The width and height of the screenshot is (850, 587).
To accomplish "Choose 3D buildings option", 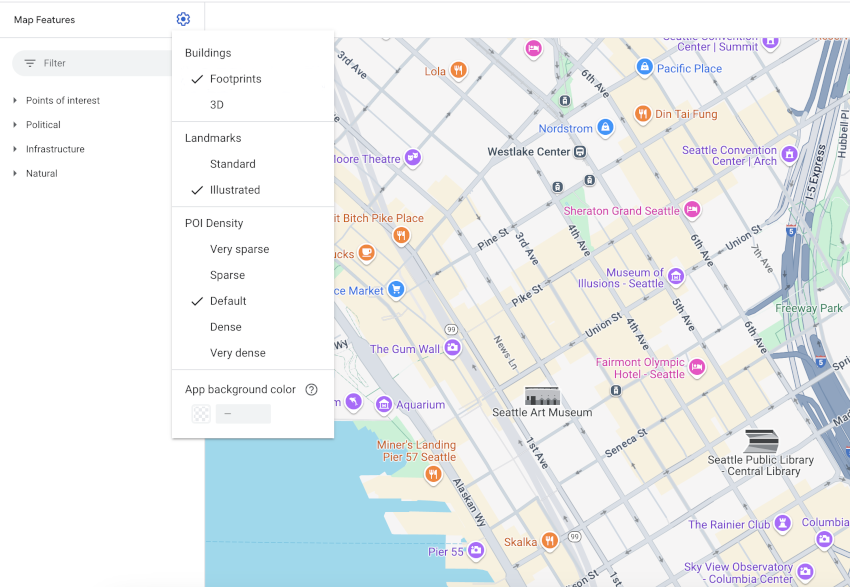I will pos(253,105).
